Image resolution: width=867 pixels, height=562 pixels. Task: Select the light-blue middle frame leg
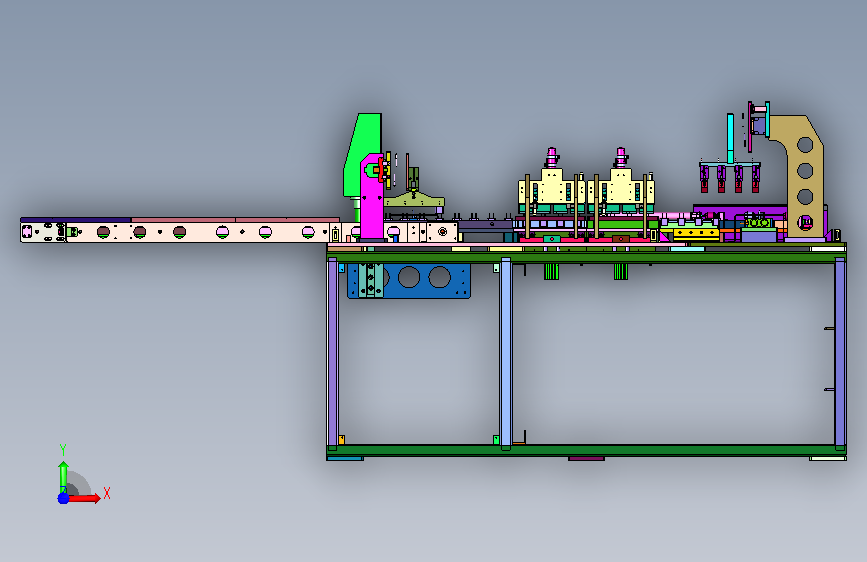point(505,354)
